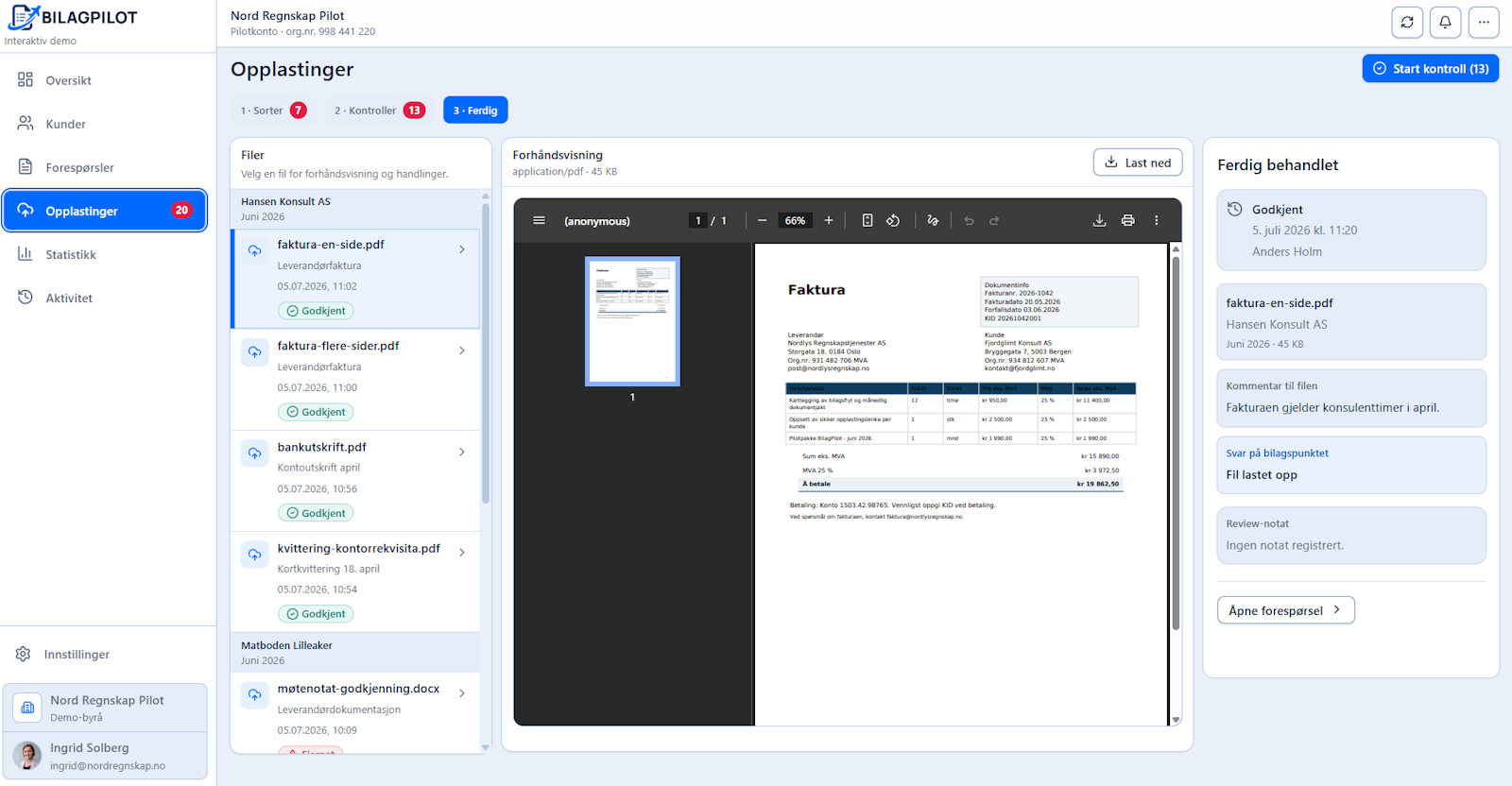Open the header three-dot options menu
This screenshot has width=1512, height=786.
[1484, 23]
